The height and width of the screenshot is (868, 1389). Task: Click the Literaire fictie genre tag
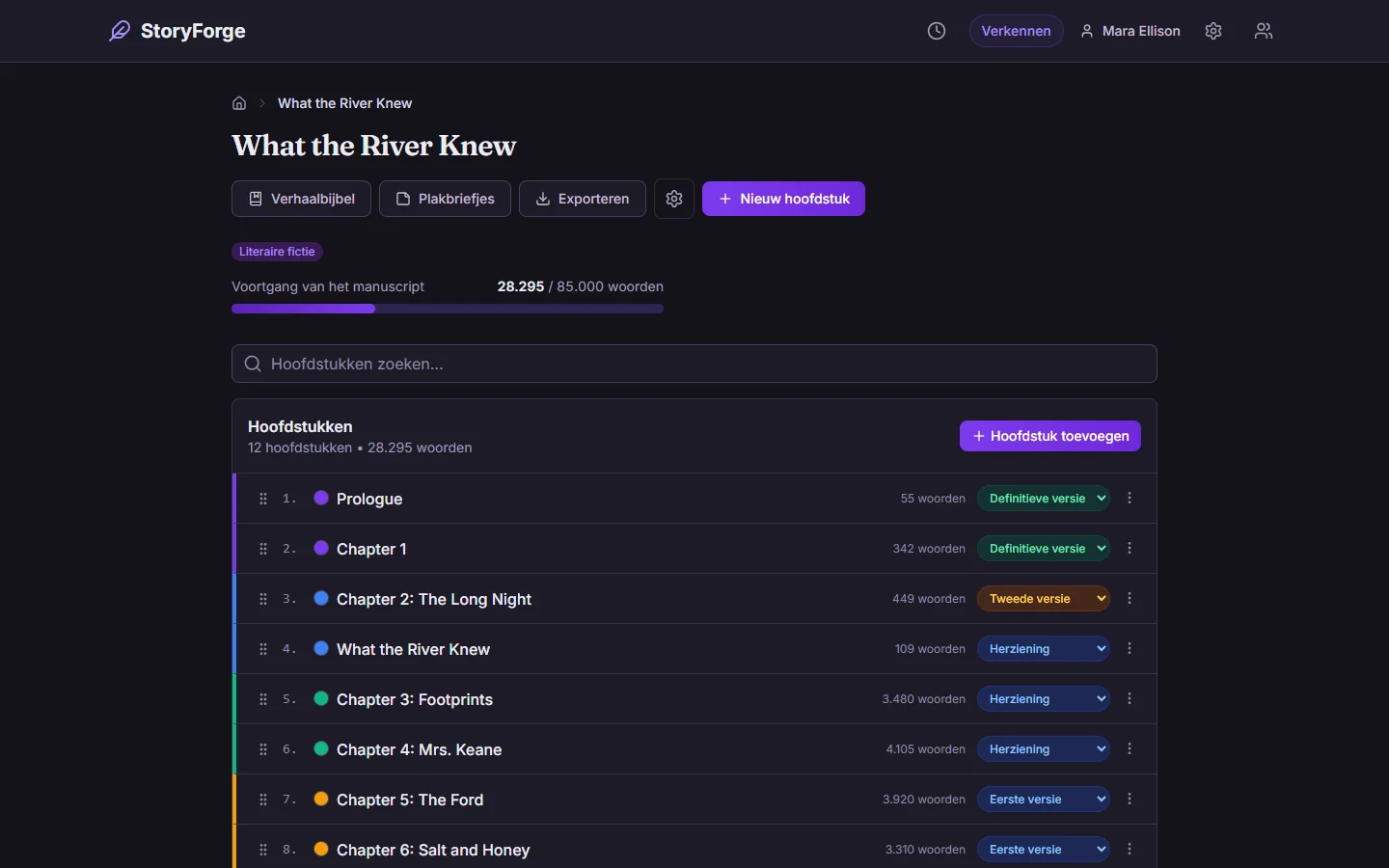tap(277, 252)
